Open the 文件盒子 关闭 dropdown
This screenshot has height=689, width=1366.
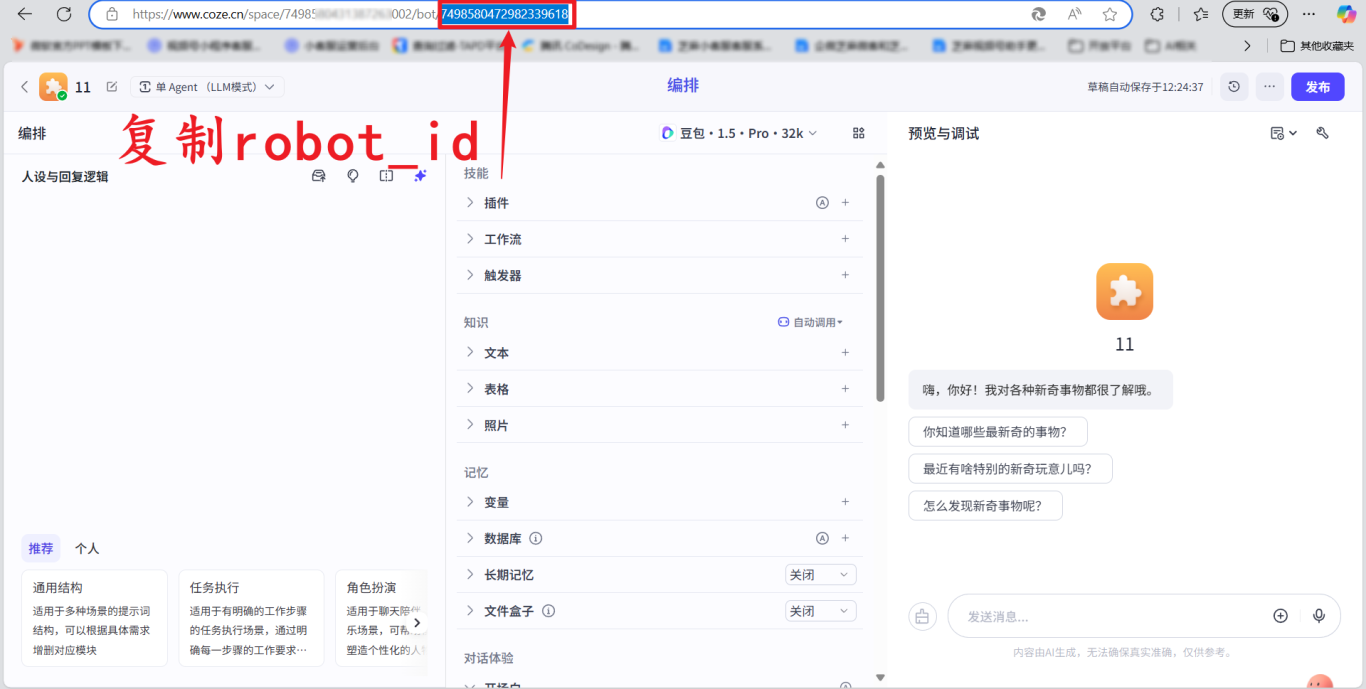(x=820, y=611)
